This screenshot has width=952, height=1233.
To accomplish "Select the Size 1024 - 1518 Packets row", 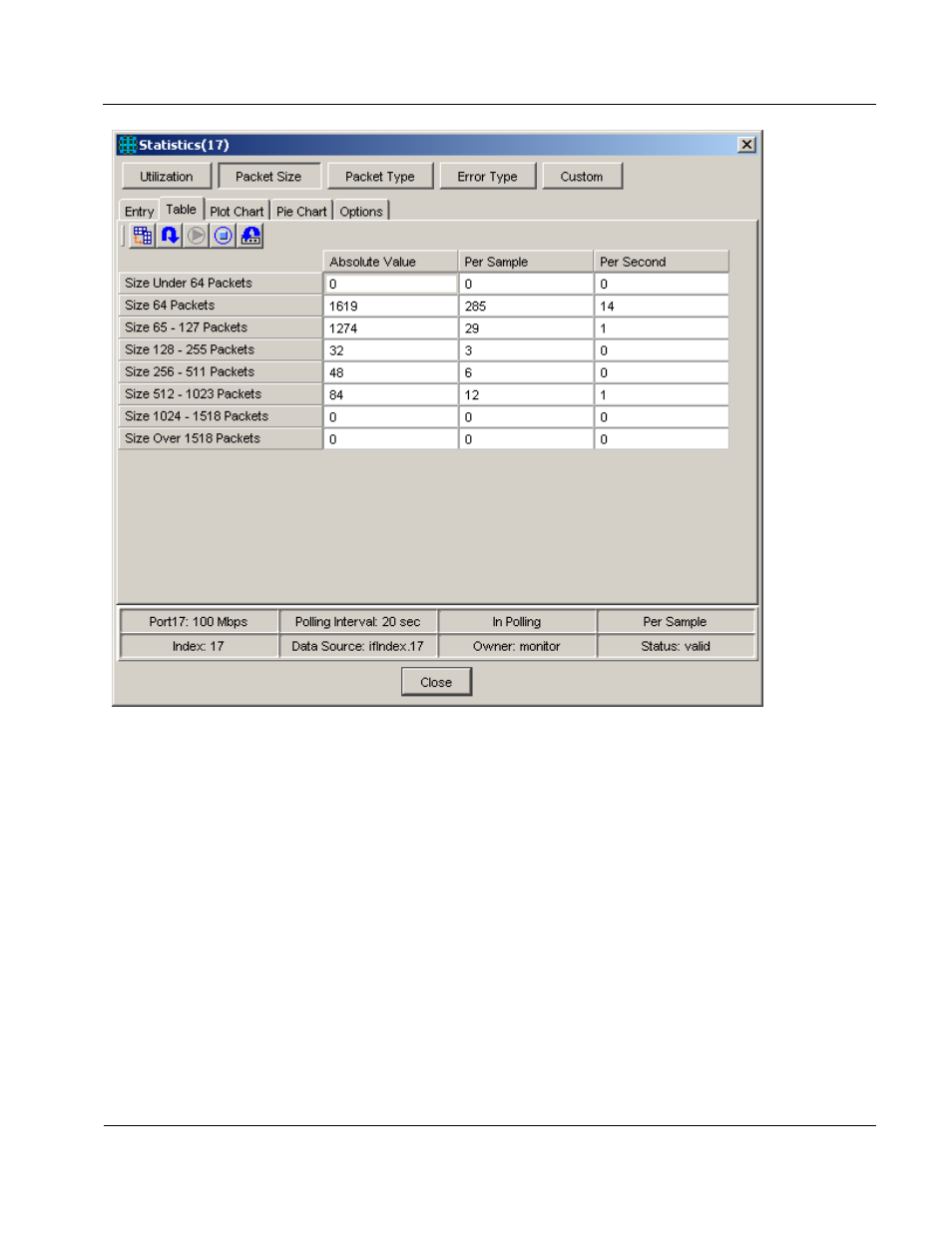I will click(221, 416).
